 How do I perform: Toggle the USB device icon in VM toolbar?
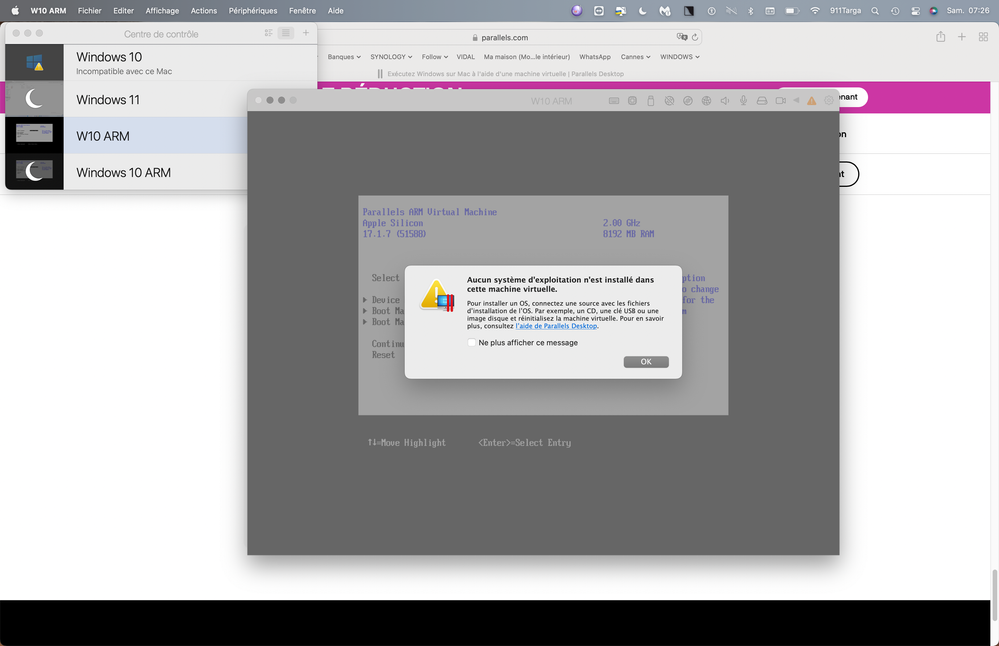650,100
